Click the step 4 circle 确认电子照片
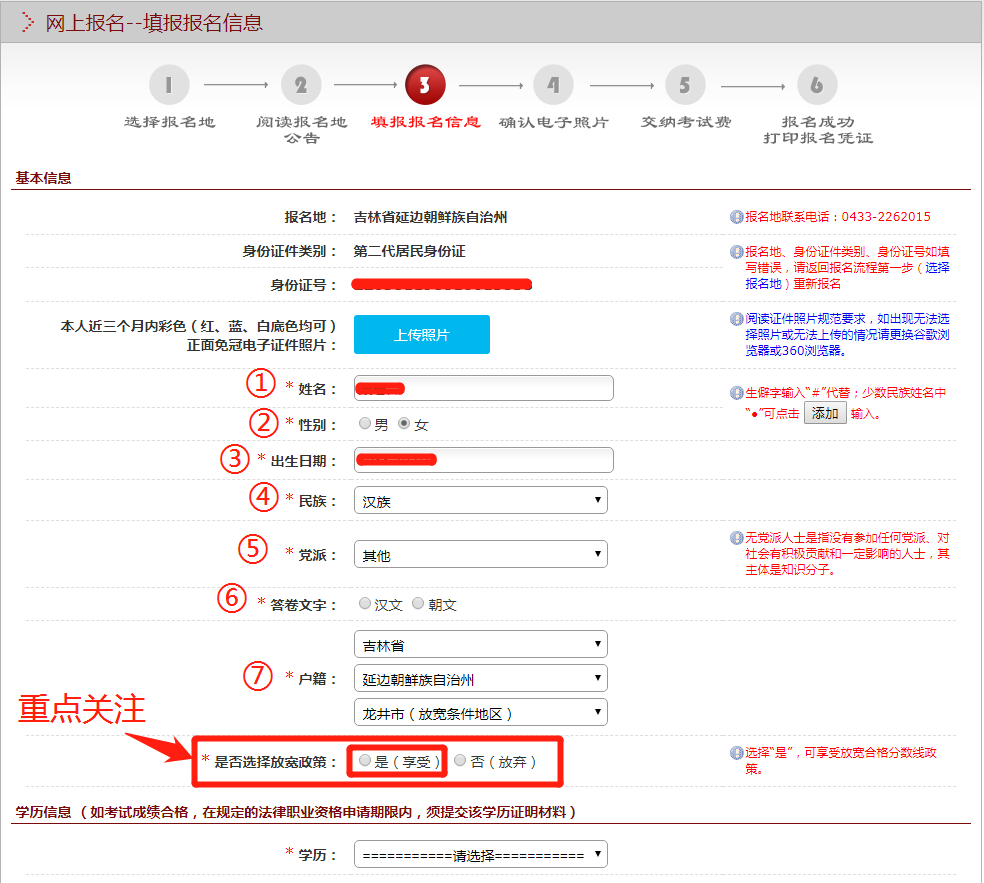The height and width of the screenshot is (883, 984). pos(553,85)
